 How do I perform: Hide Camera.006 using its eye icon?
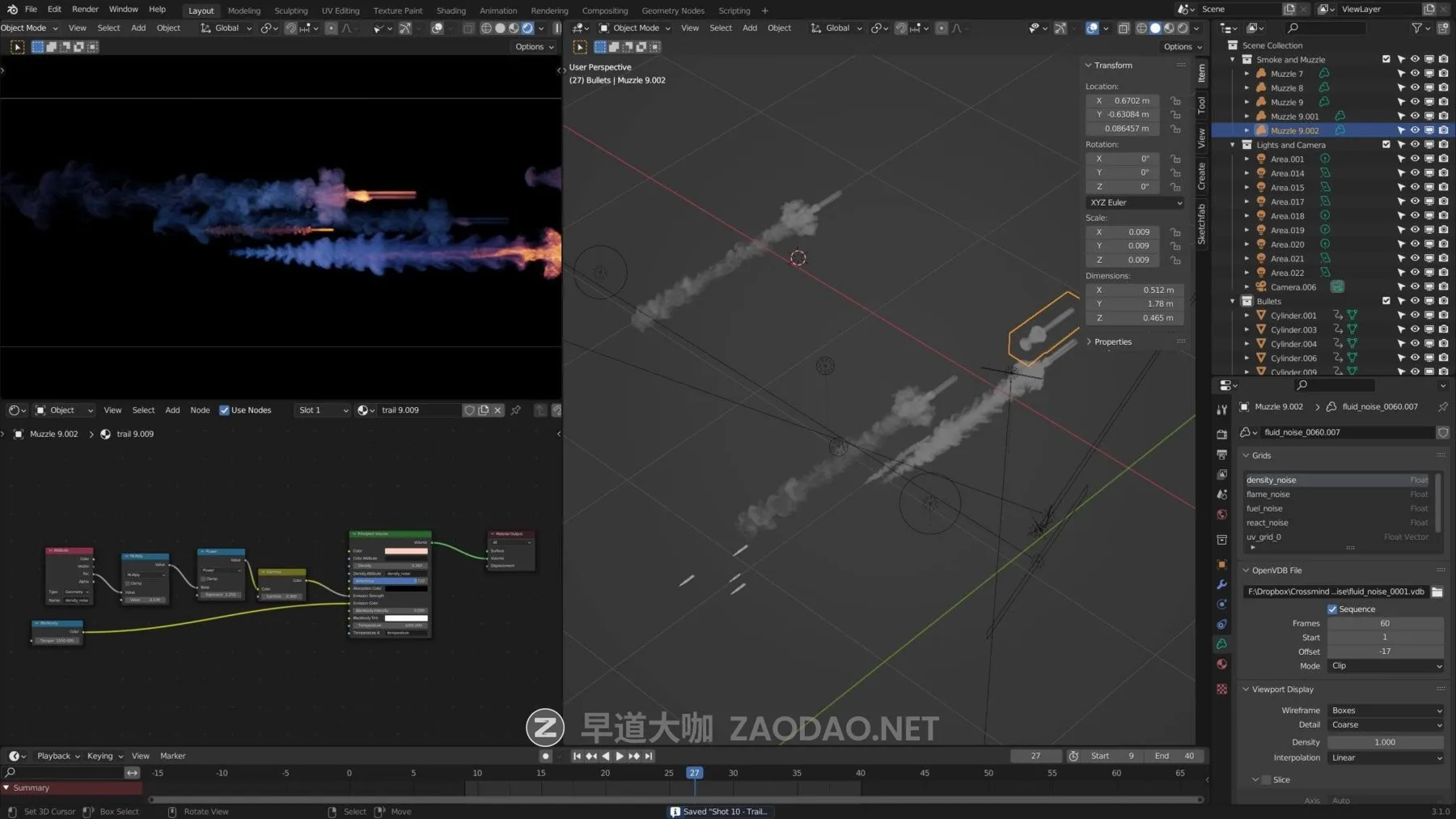click(1415, 287)
